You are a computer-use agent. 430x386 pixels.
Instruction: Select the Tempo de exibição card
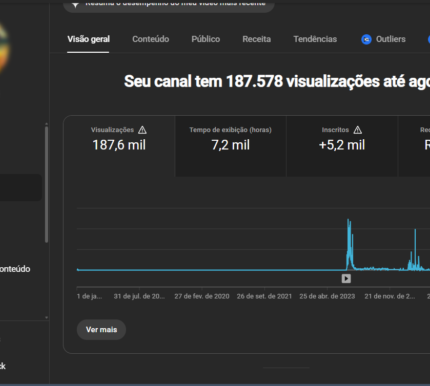tap(231, 146)
